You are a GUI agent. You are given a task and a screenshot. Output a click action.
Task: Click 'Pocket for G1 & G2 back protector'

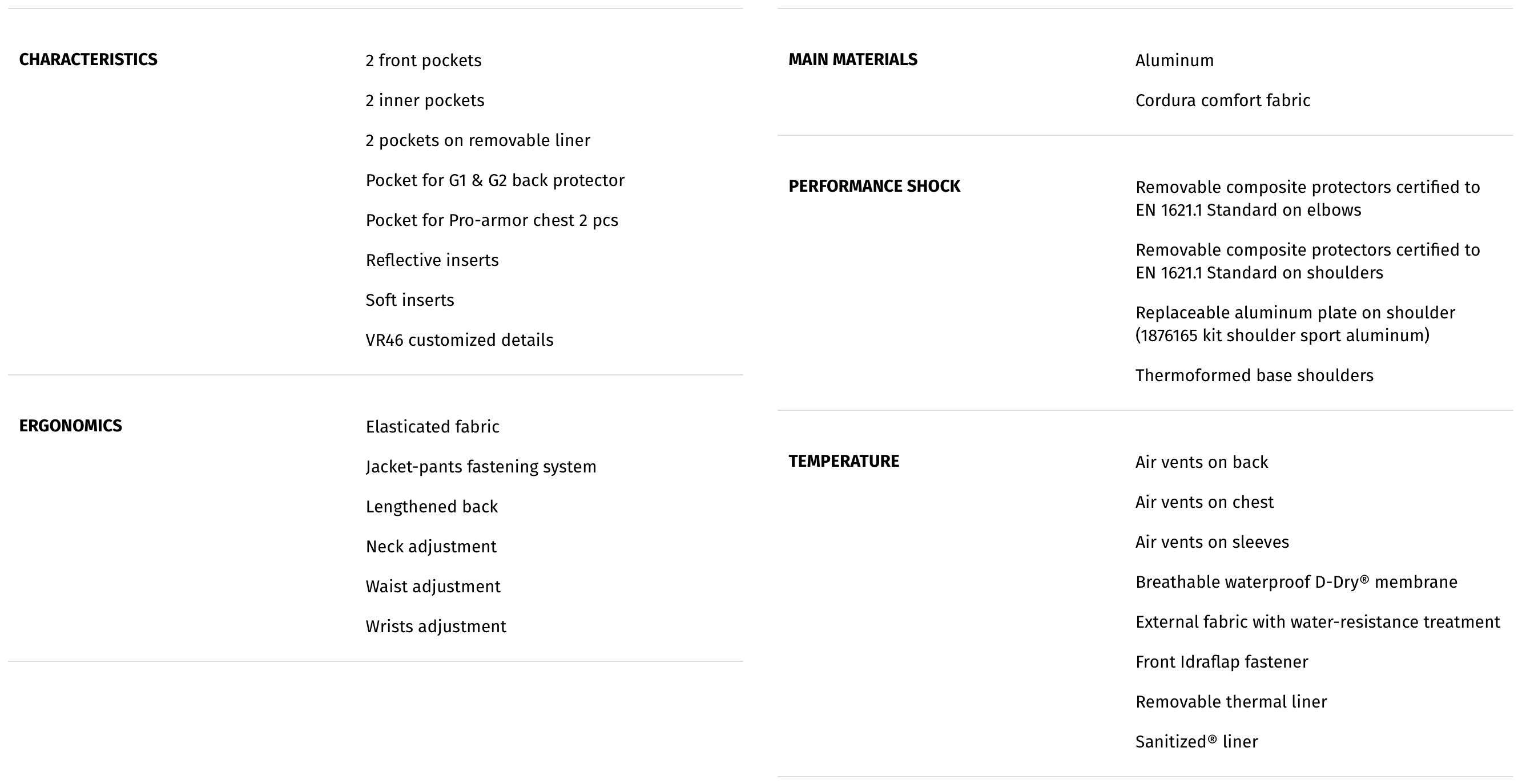coord(494,181)
